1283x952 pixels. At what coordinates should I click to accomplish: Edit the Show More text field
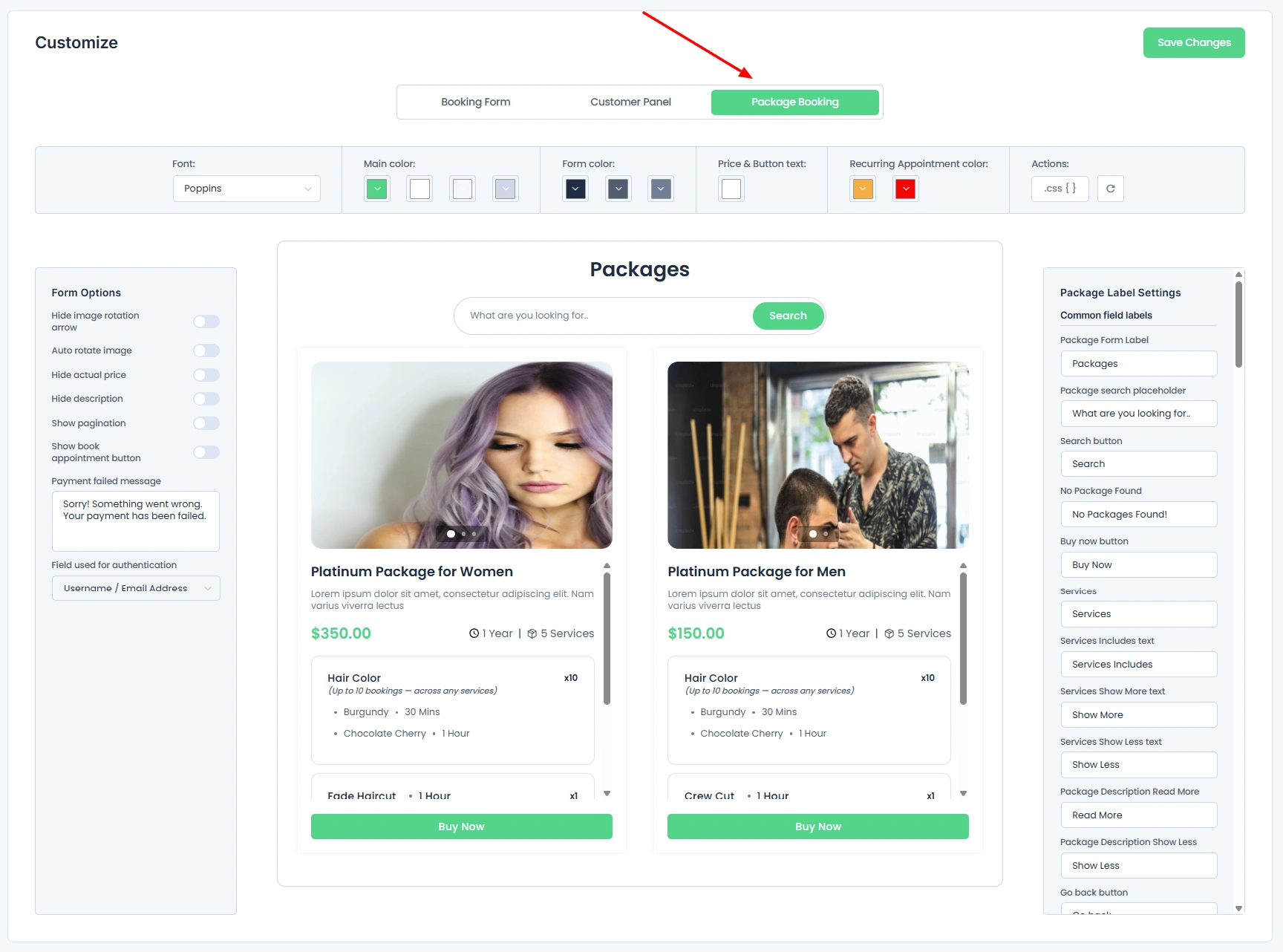pos(1139,715)
